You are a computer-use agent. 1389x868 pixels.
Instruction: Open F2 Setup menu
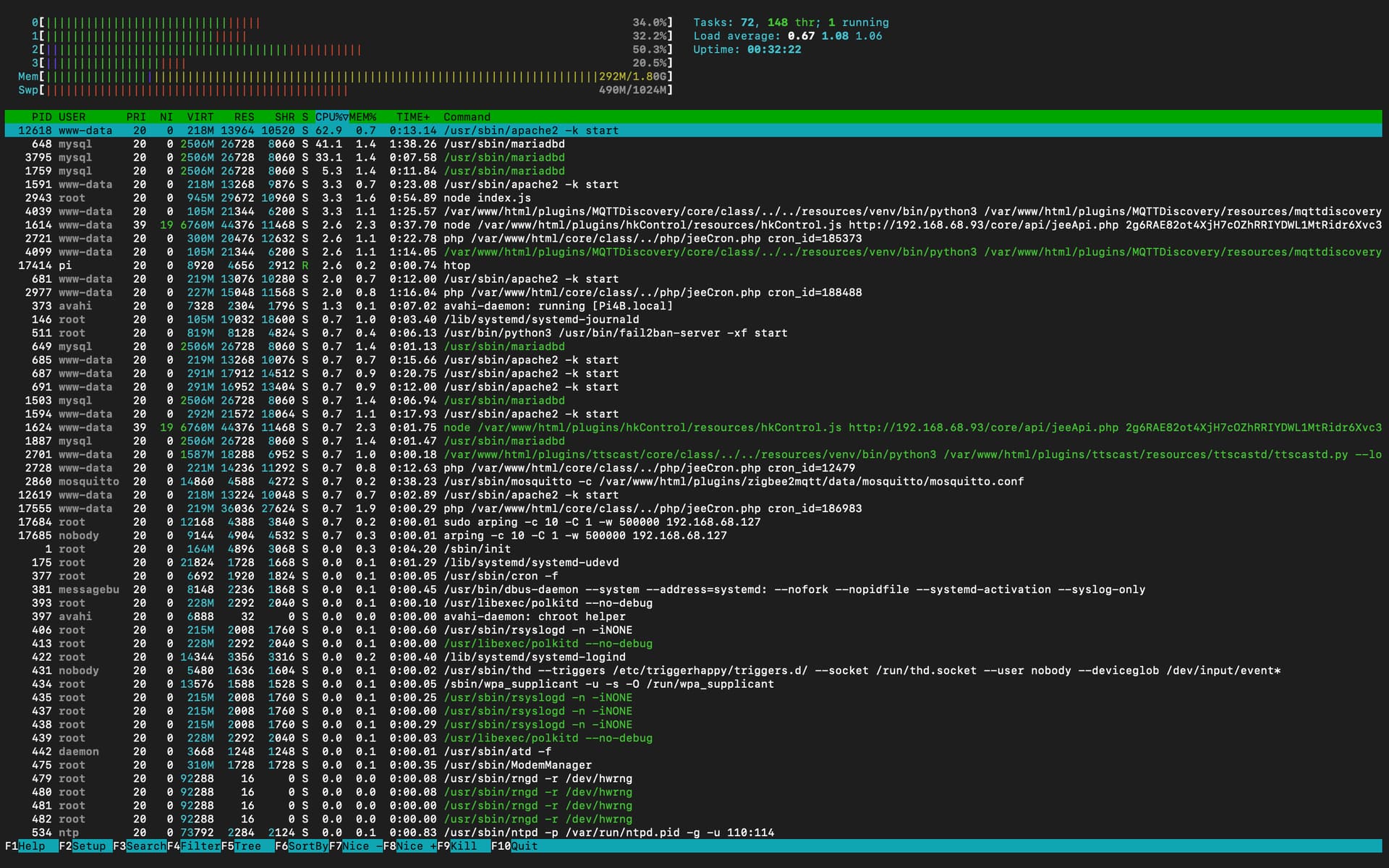click(88, 846)
